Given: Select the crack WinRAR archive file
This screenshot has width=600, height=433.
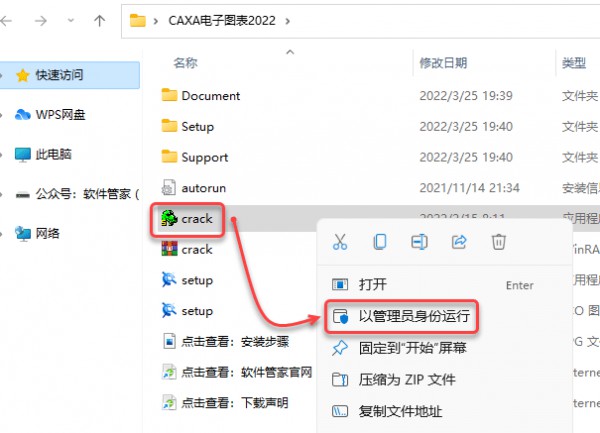Looking at the screenshot, I should click(187, 249).
